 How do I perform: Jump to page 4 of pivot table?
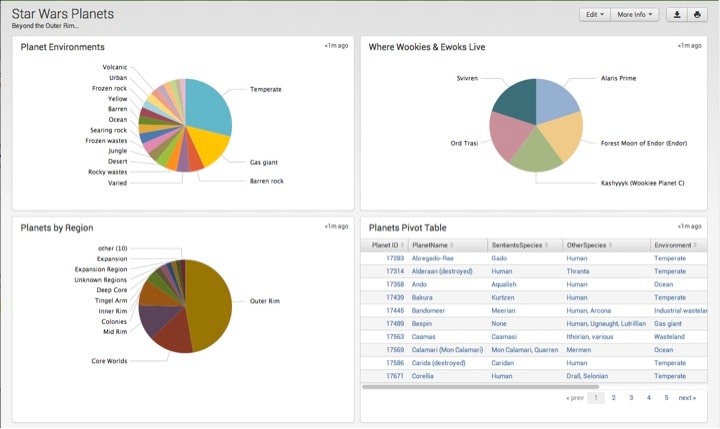(648, 398)
